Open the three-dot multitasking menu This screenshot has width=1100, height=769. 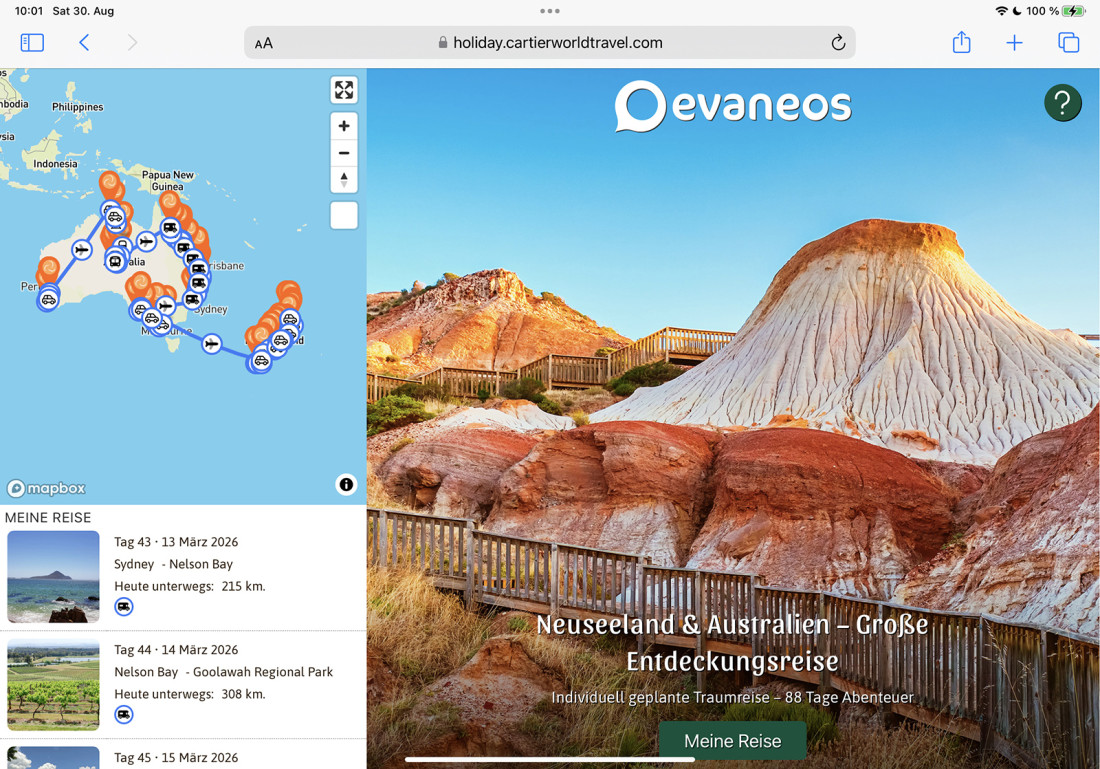[x=550, y=11]
